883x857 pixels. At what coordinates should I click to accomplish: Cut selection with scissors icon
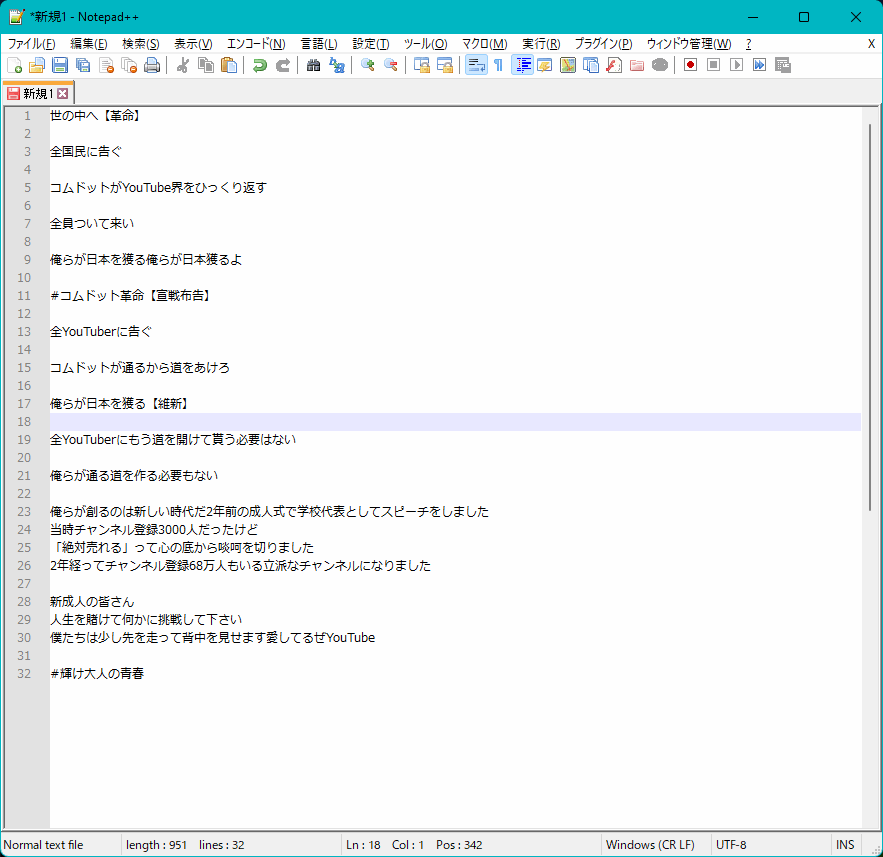point(182,65)
